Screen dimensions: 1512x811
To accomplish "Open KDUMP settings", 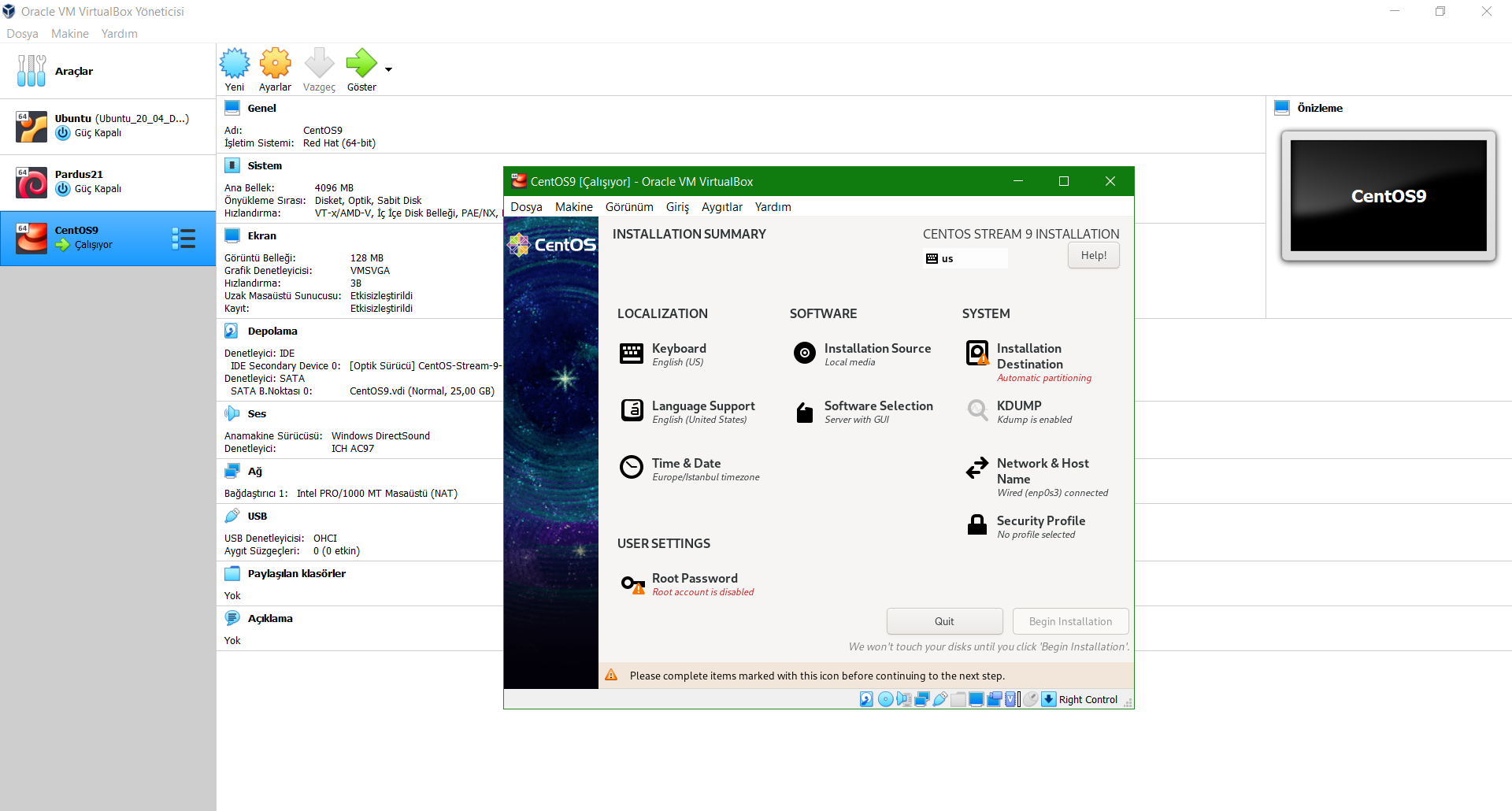I will tap(1019, 412).
